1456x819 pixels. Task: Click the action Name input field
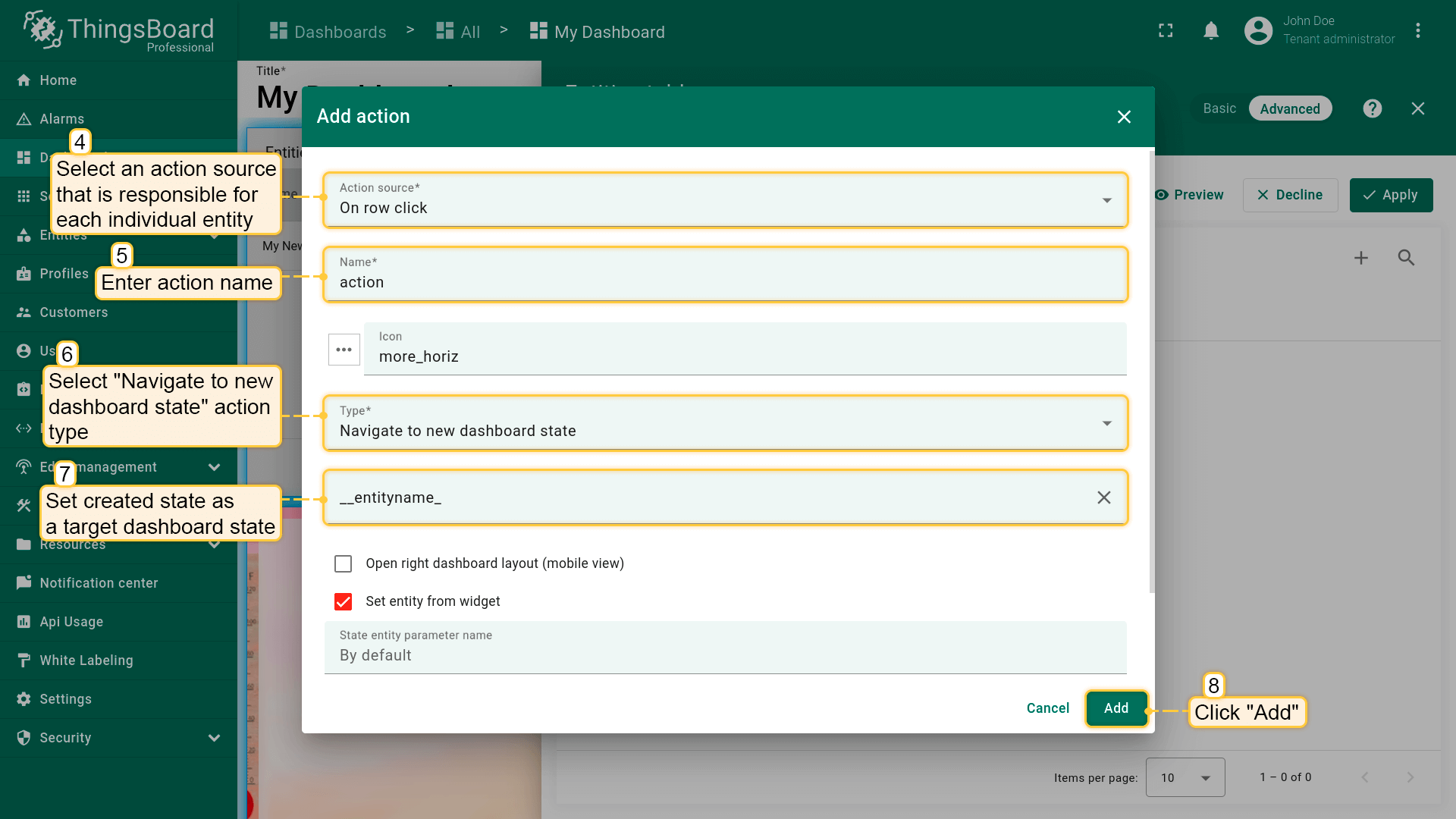(725, 282)
